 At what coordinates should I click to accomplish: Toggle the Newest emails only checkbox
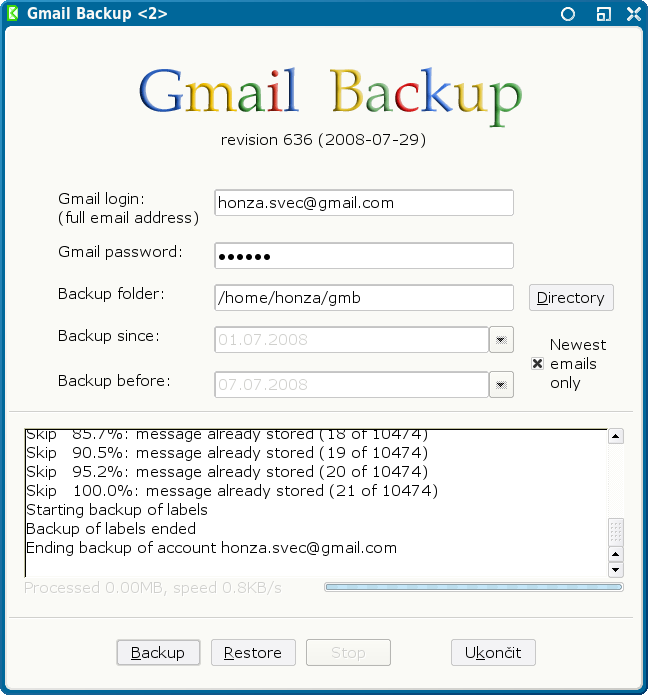pos(537,363)
